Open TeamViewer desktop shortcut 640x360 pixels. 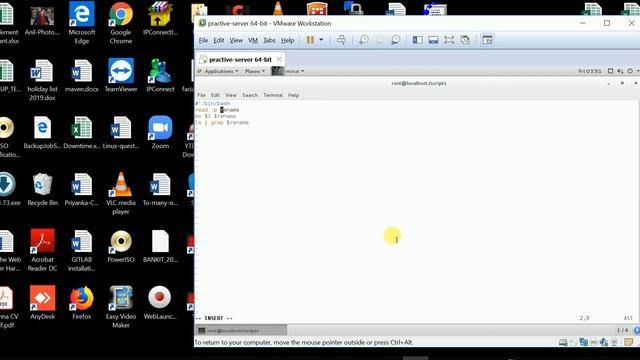[121, 75]
